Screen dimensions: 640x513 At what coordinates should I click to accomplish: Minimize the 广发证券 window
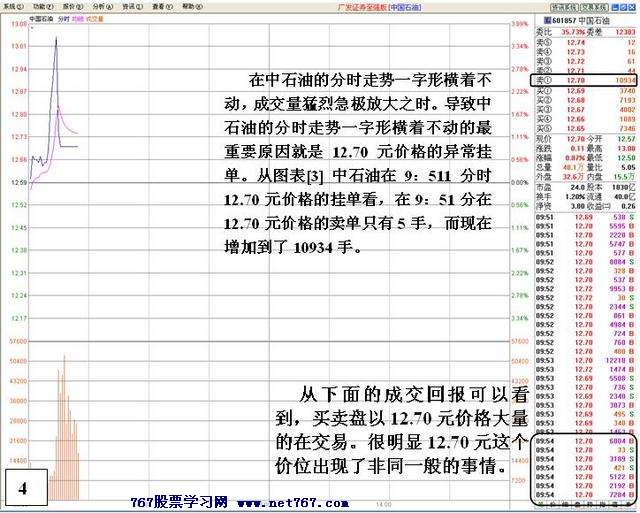(616, 7)
